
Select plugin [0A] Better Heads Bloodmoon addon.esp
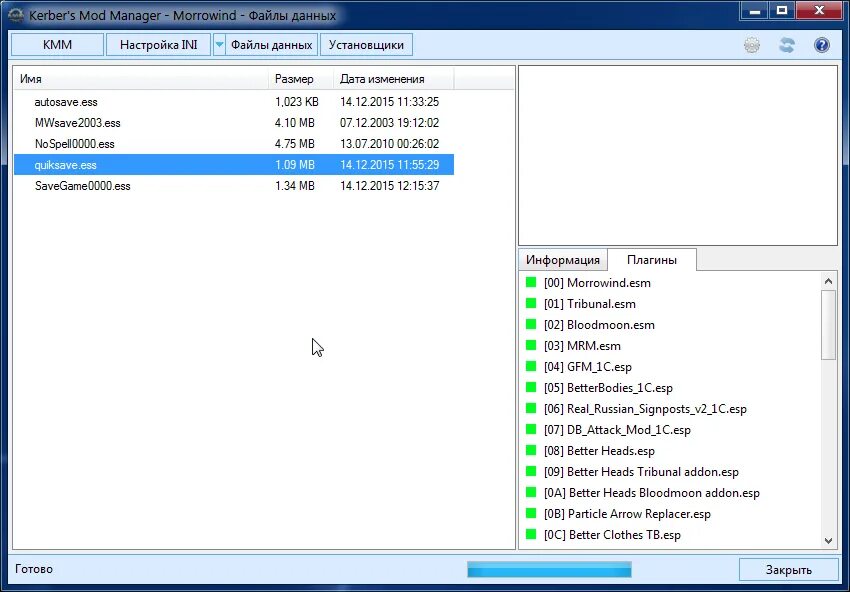(x=652, y=493)
